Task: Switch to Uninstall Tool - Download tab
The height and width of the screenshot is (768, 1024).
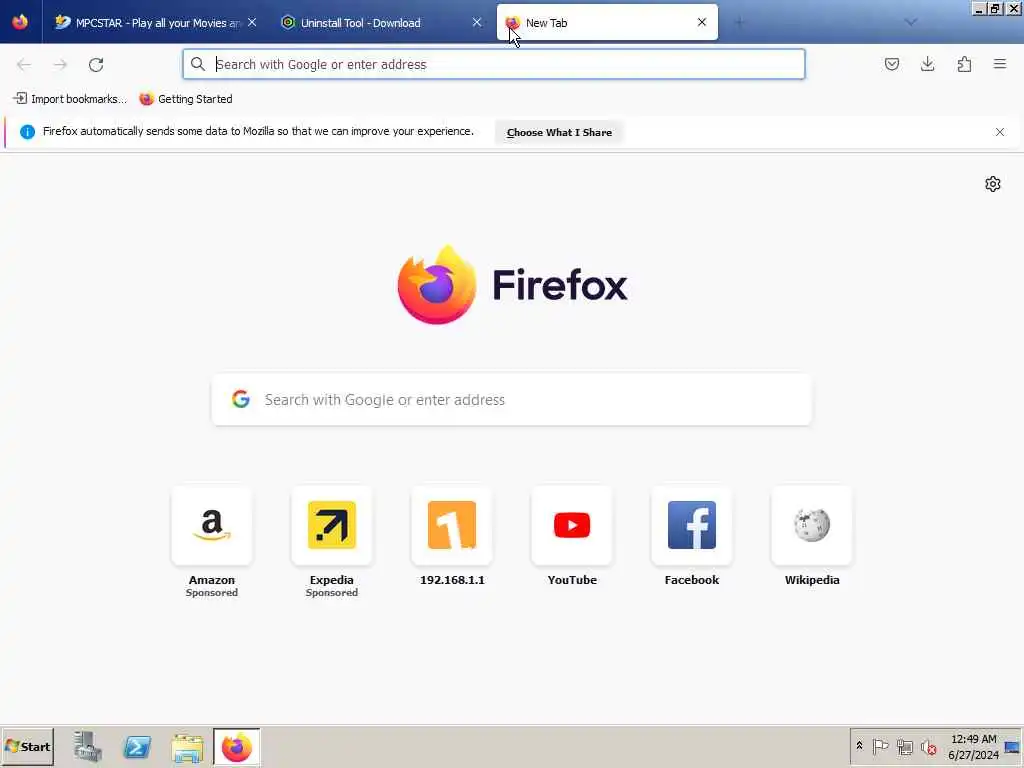Action: point(381,23)
